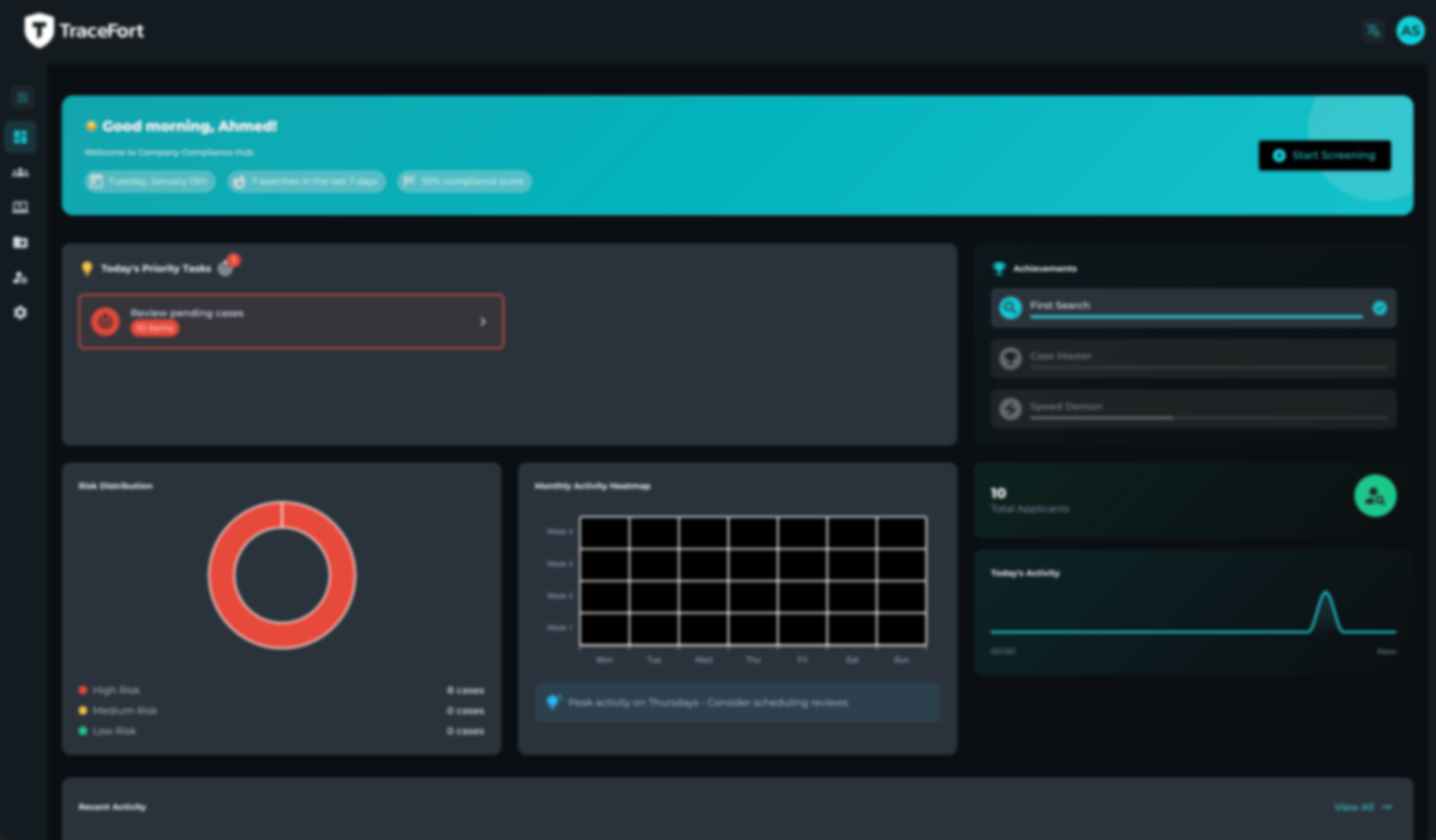This screenshot has height=840, width=1436.
Task: Click the language translate icon
Action: coord(1373,30)
